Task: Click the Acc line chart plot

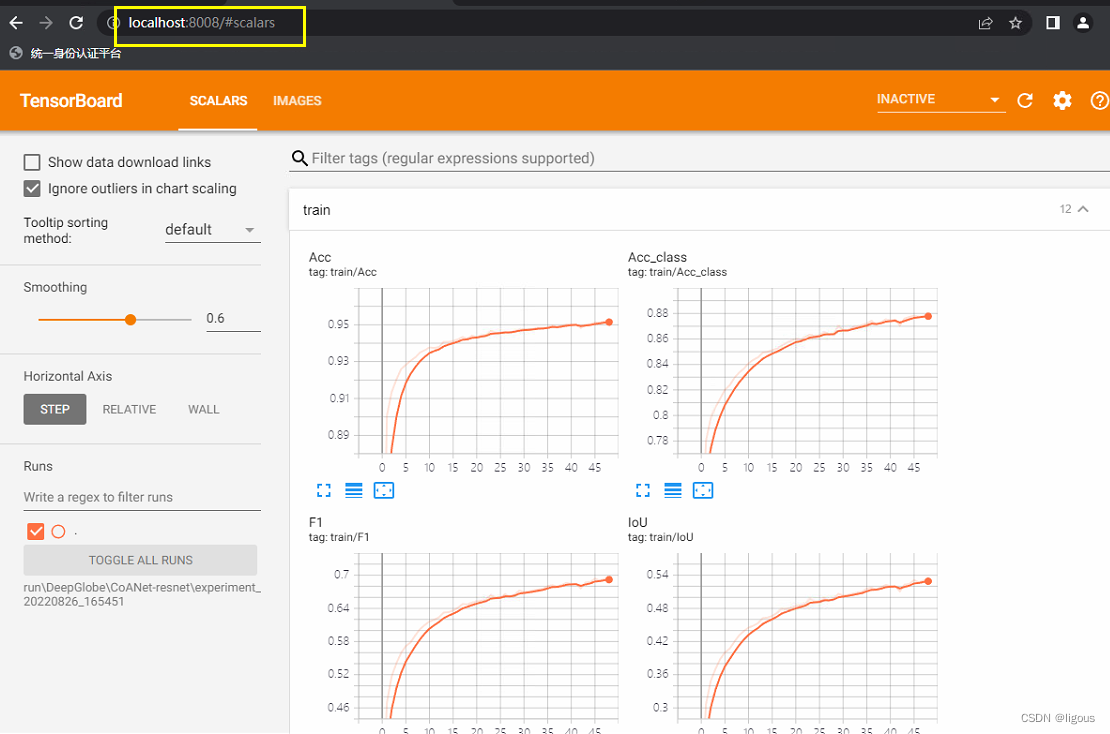Action: 487,371
